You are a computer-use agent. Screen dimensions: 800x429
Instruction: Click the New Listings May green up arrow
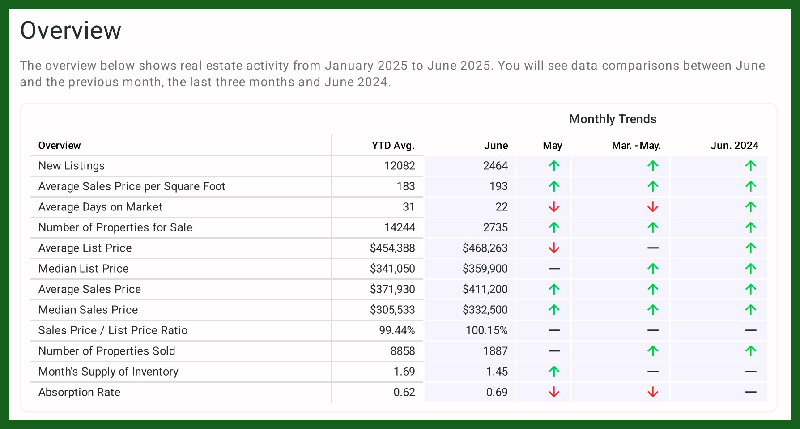tap(553, 165)
